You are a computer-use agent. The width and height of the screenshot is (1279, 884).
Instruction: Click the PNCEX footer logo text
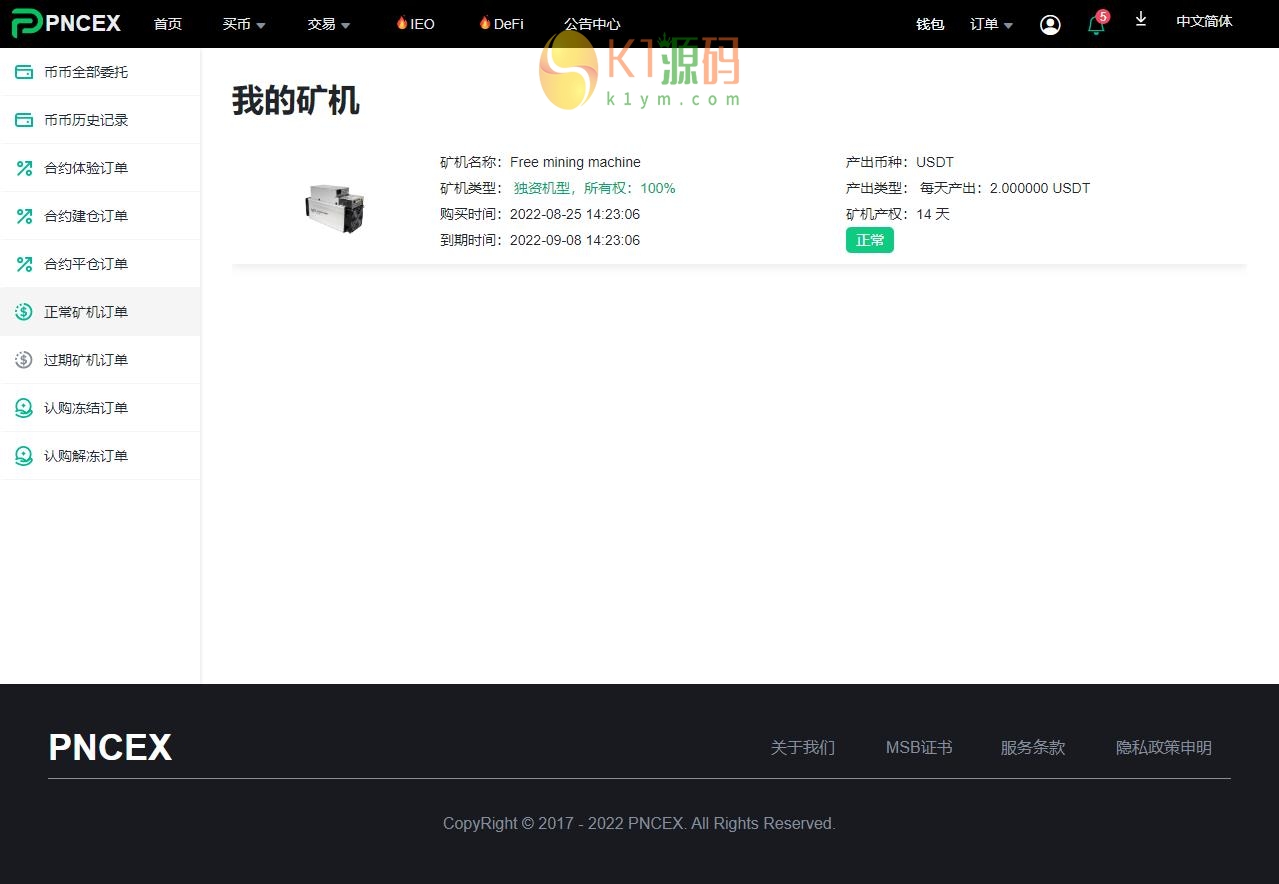click(110, 747)
